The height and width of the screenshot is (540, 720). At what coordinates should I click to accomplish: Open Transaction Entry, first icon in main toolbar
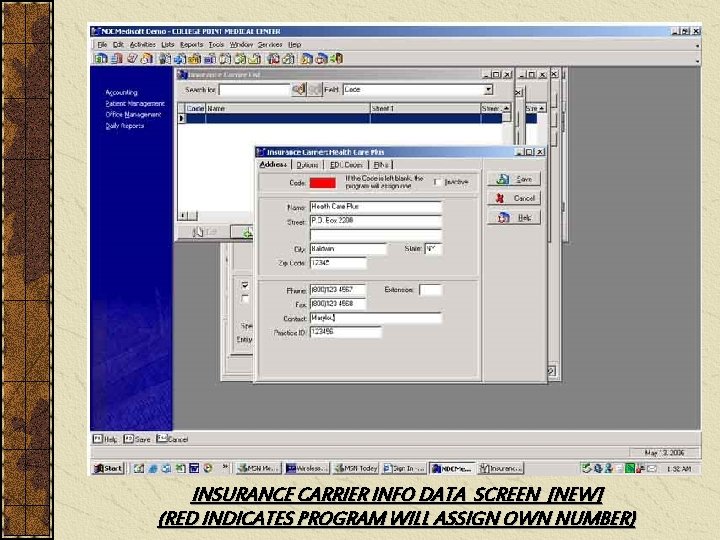101,59
